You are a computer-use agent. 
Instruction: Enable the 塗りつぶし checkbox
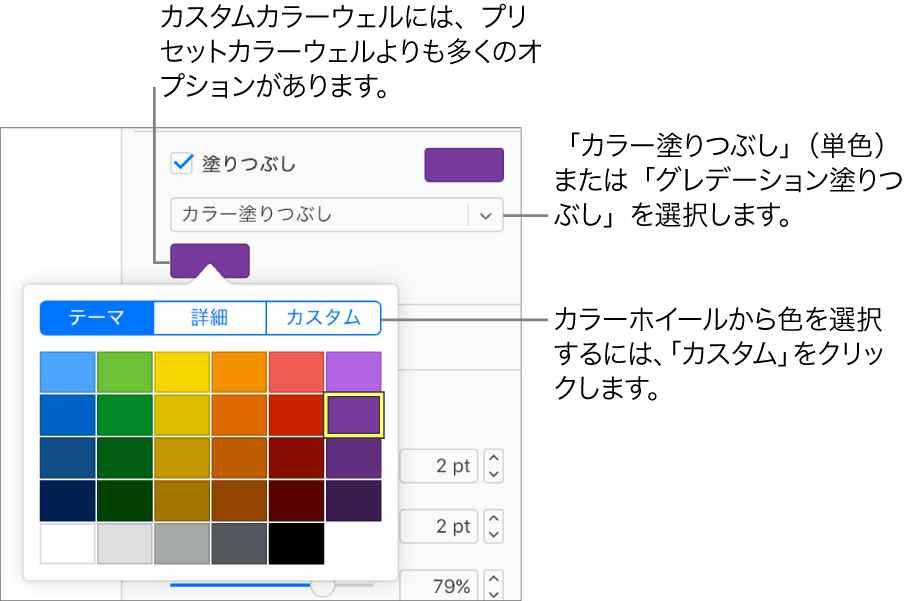181,163
